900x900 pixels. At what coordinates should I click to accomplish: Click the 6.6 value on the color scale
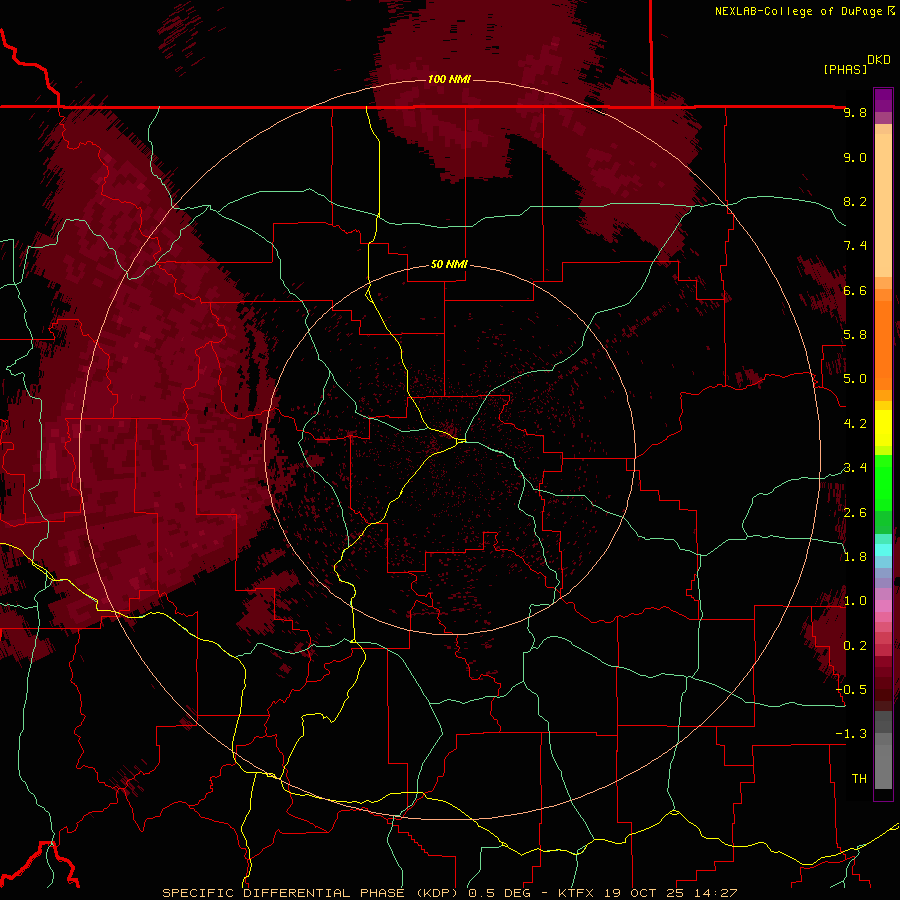point(855,290)
